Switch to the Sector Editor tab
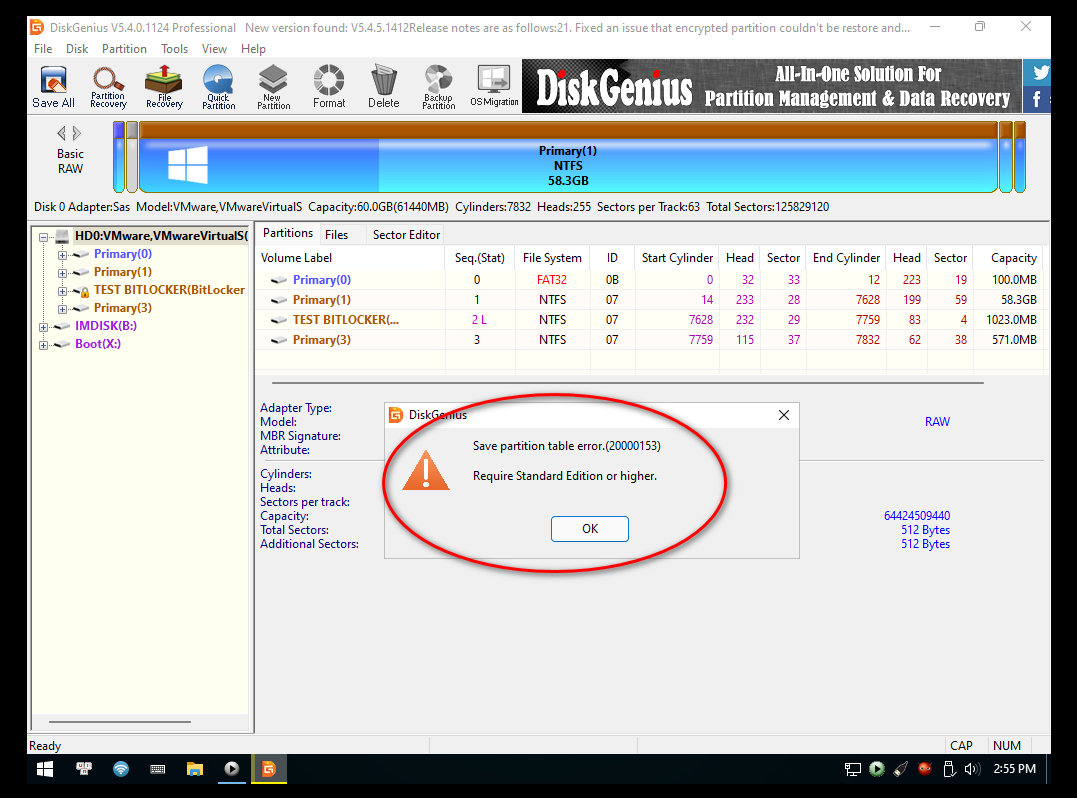The width and height of the screenshot is (1077, 798). [x=407, y=235]
